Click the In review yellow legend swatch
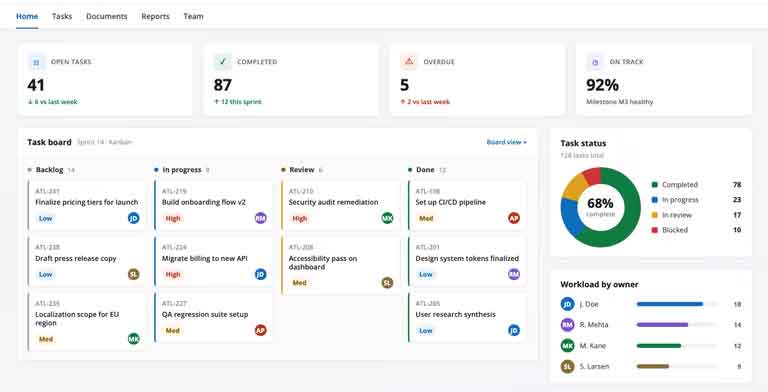This screenshot has width=768, height=392. click(x=654, y=215)
